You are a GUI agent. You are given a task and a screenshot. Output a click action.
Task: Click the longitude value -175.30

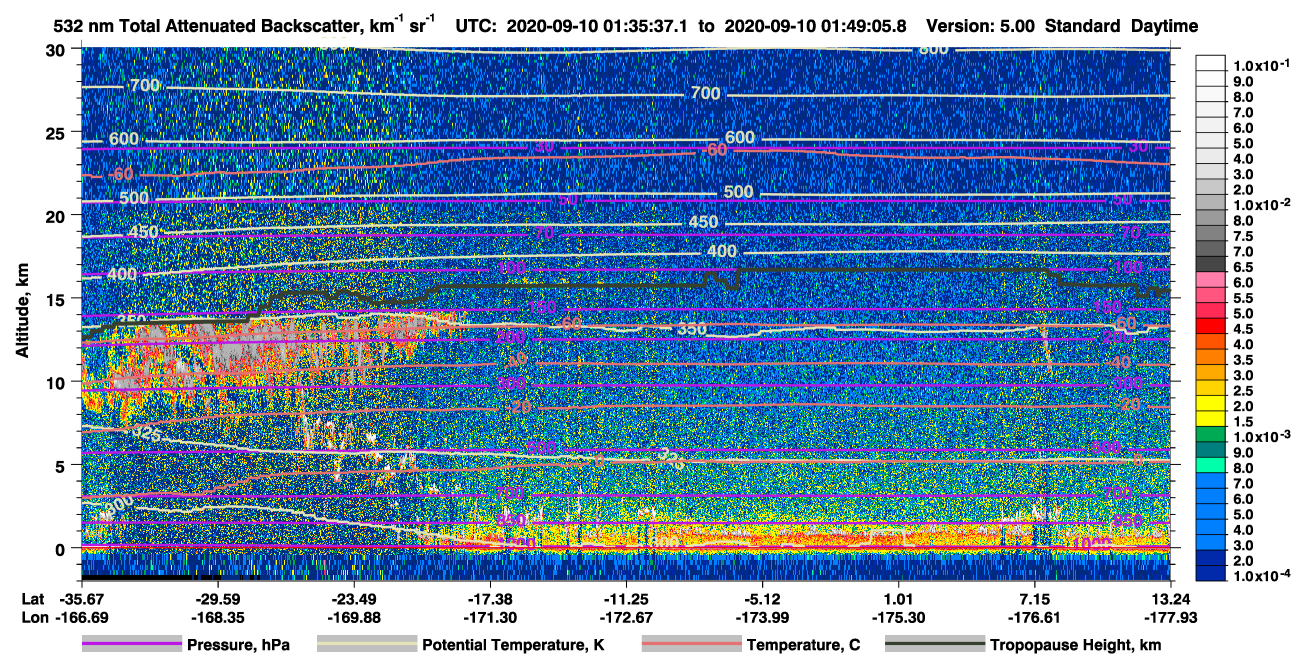pos(899,617)
